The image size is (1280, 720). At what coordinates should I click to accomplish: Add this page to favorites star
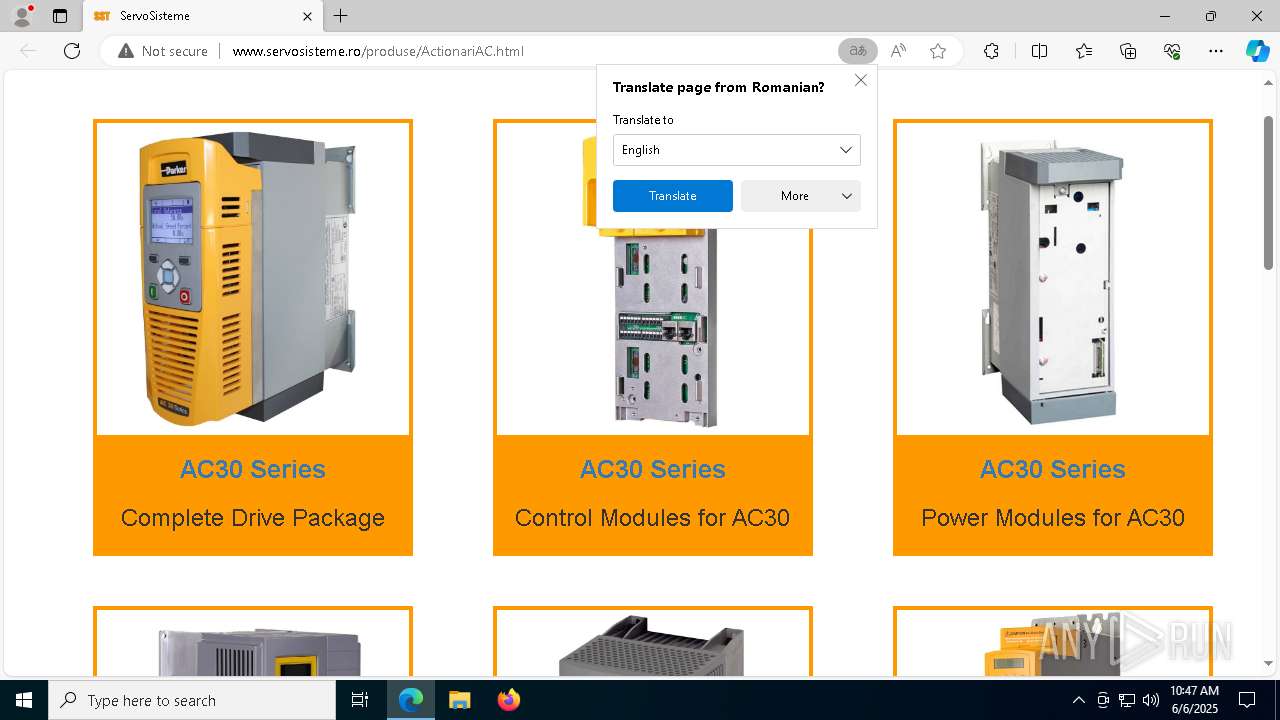[x=938, y=51]
